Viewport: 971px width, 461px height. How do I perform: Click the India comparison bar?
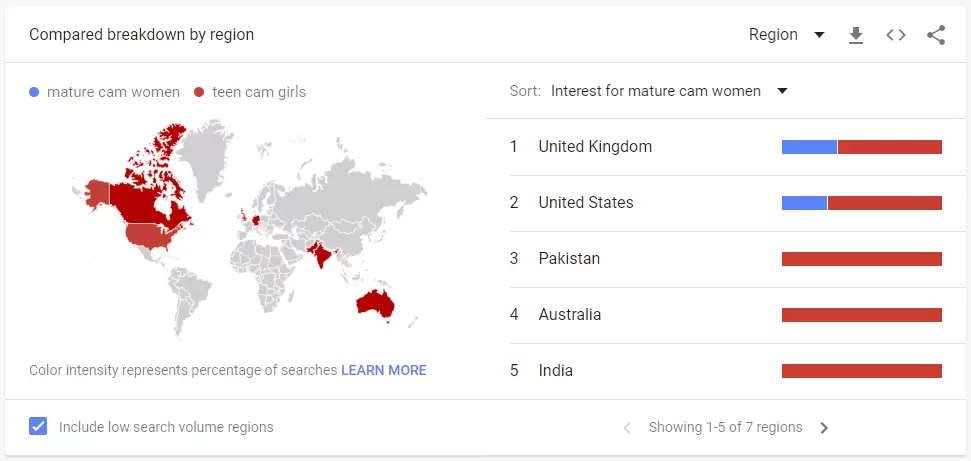tap(861, 371)
